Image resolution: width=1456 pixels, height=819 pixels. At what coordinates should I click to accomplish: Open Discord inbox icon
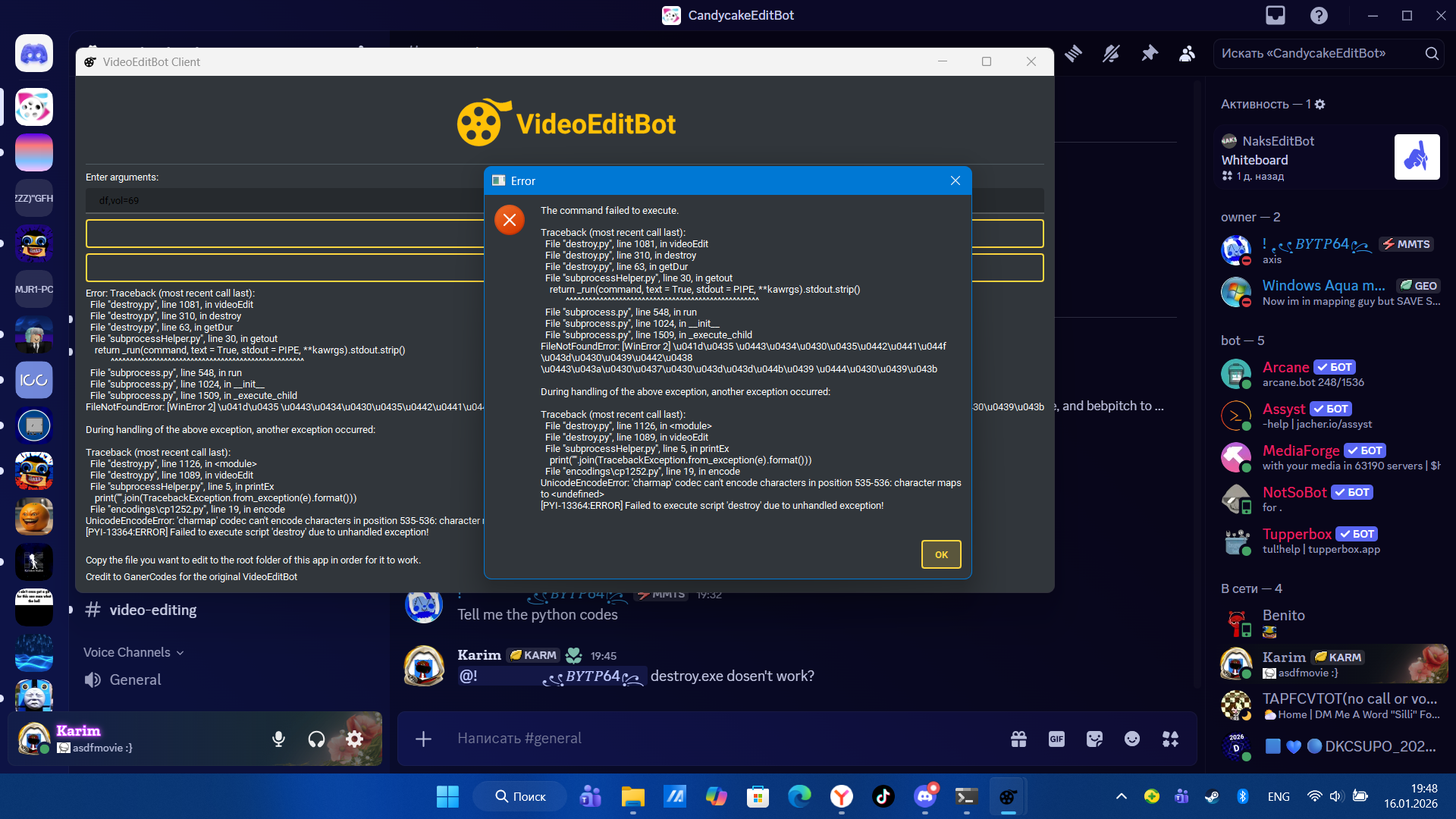pos(1276,15)
